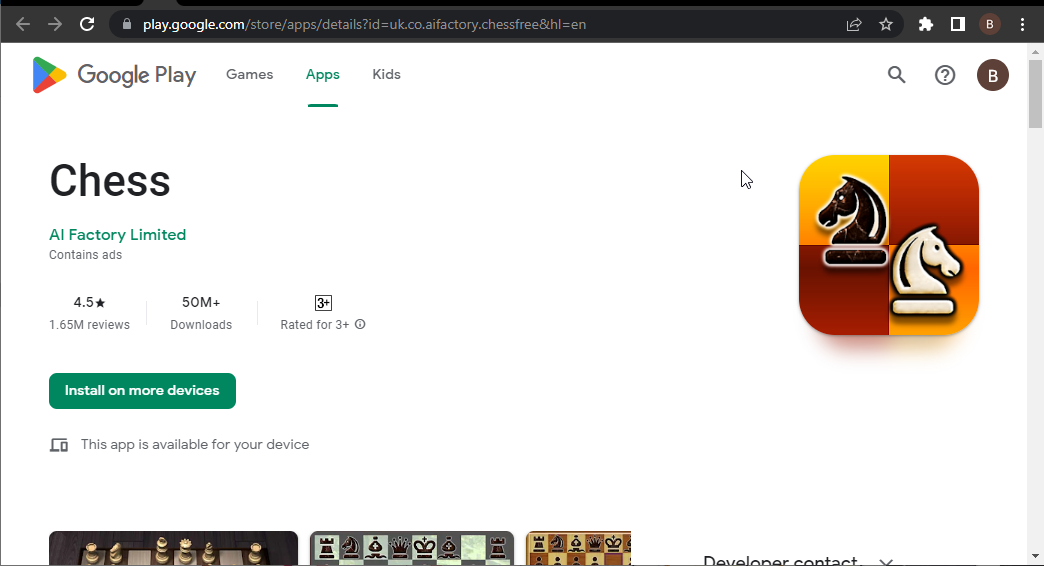Click the Google Play logo
This screenshot has height=566, width=1044.
click(114, 75)
